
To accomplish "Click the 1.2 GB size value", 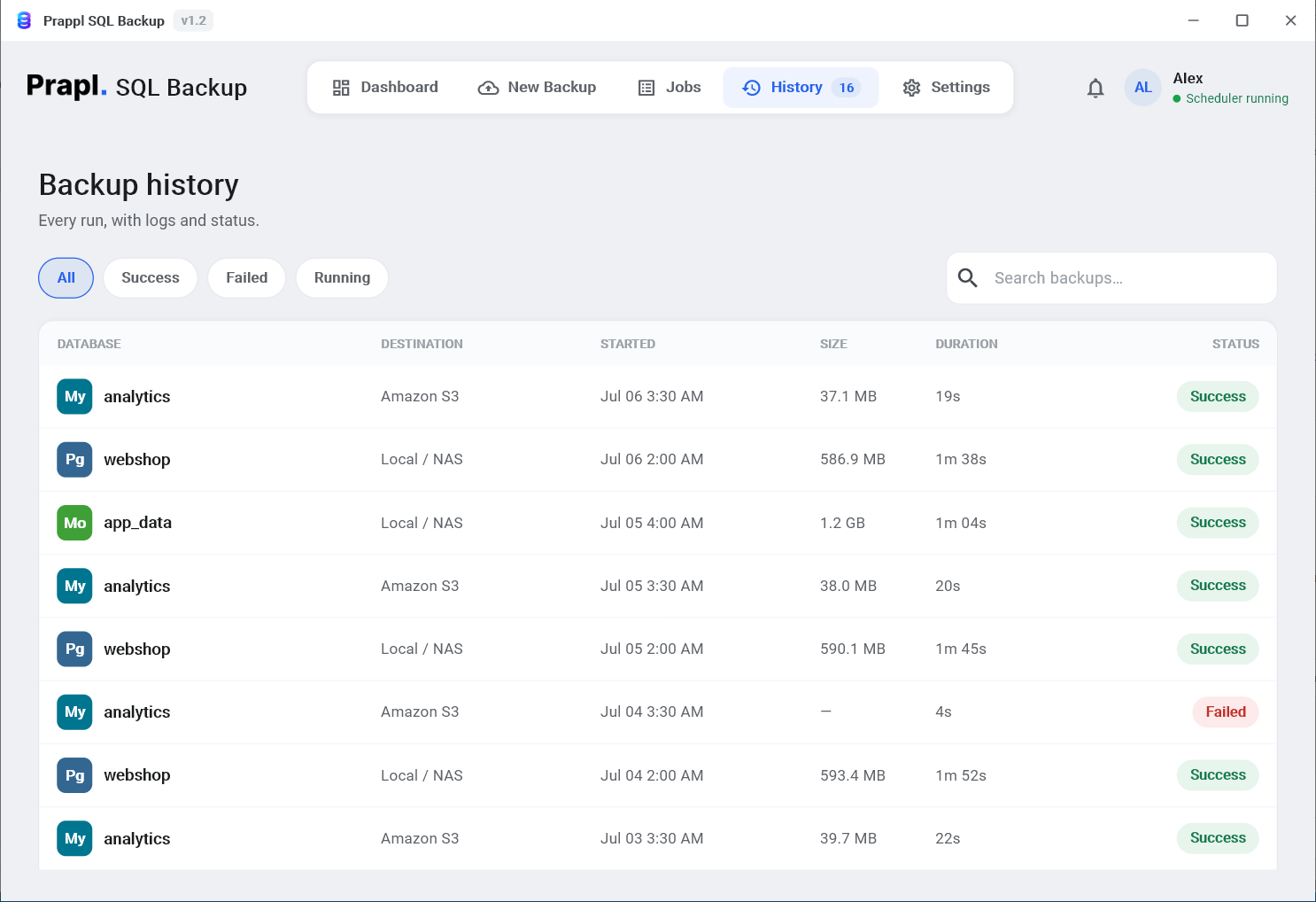I will click(842, 523).
